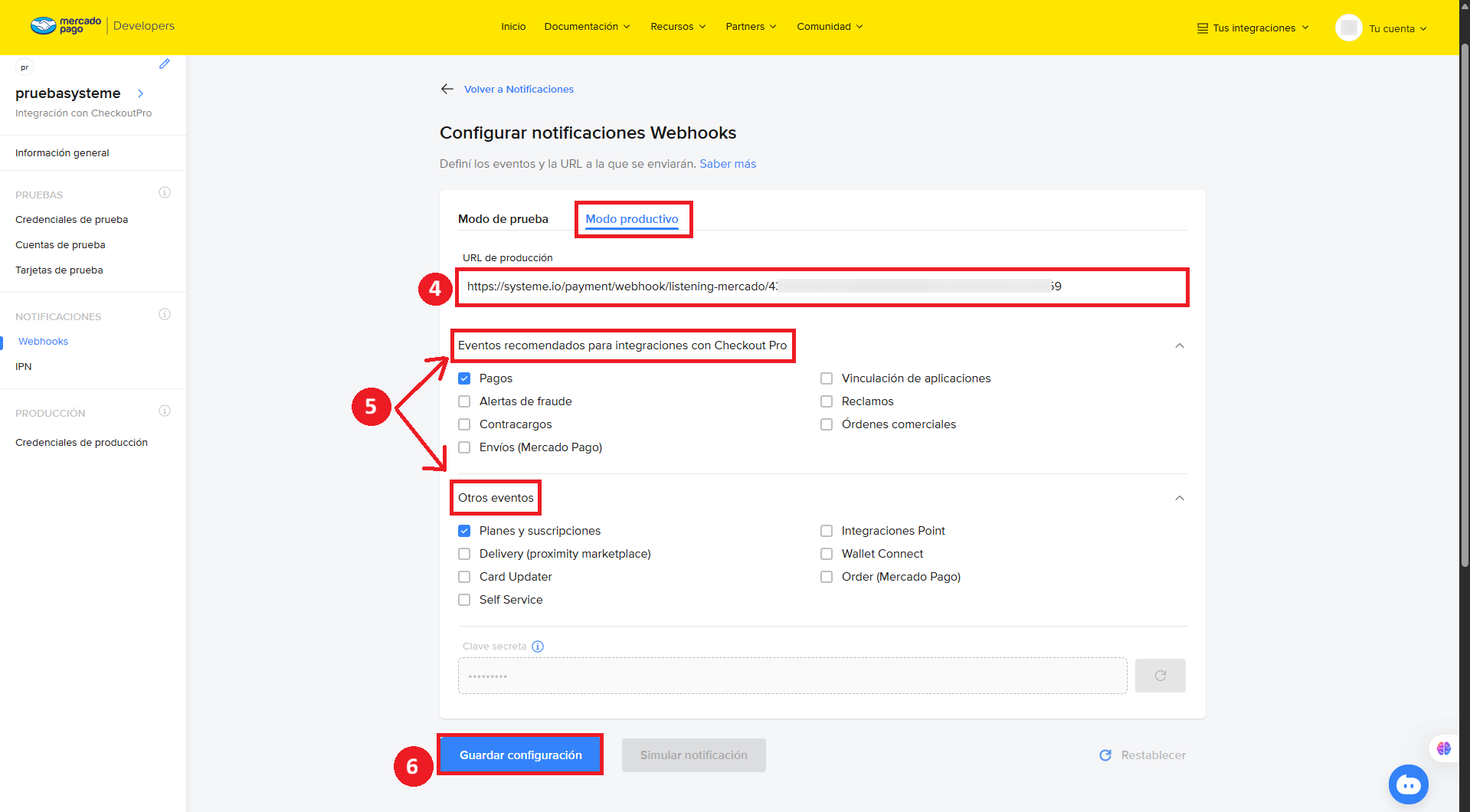Open the Documentación dropdown menu
Screen dimensions: 1470x812
point(588,27)
